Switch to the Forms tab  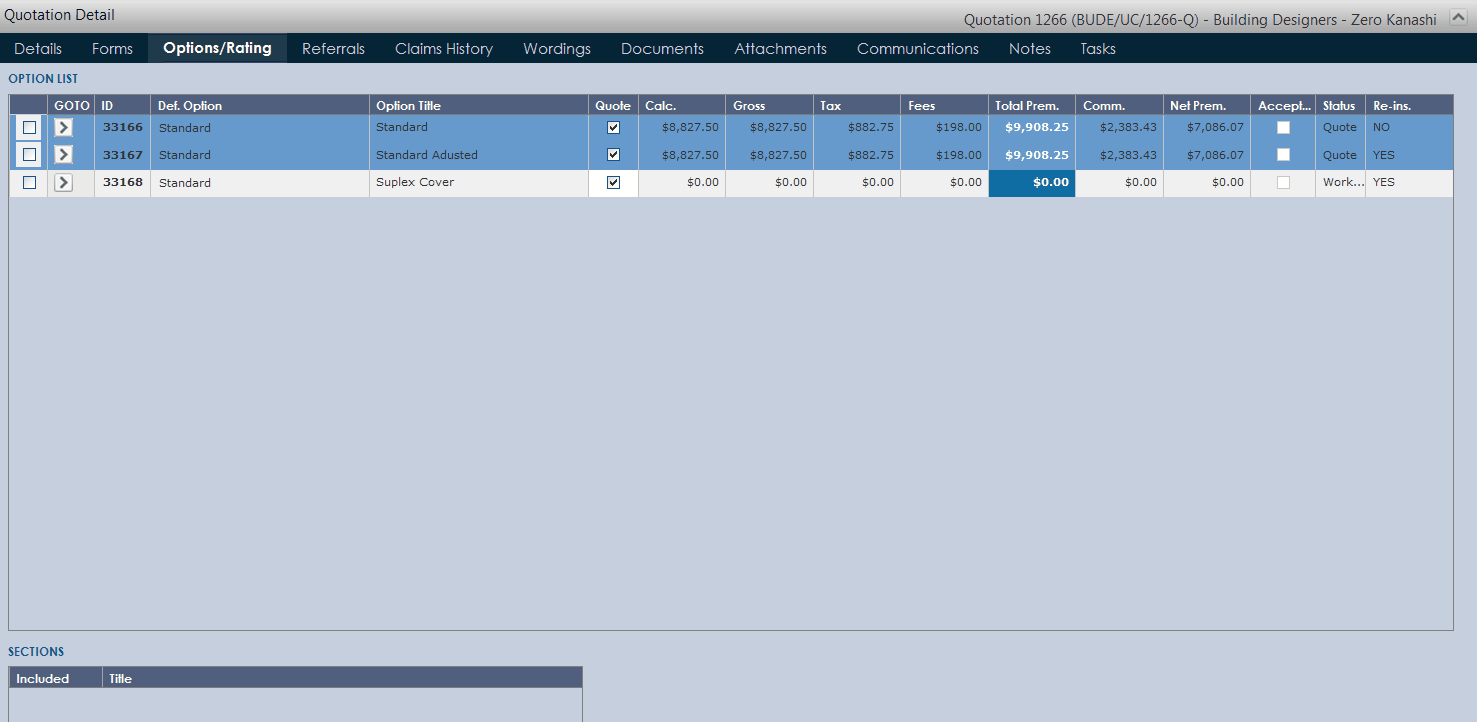(112, 48)
